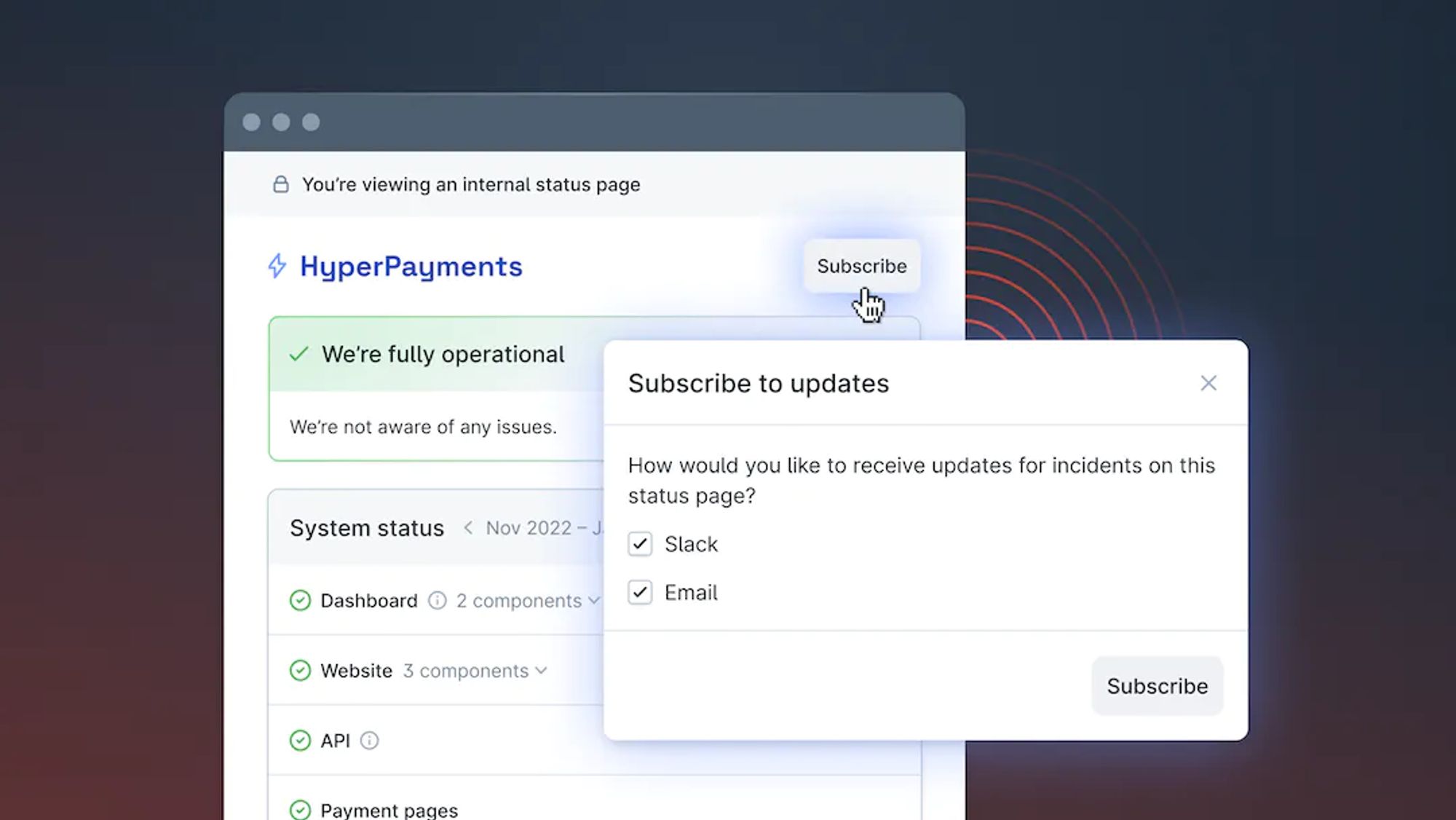Screen dimensions: 1456x820
Task: Confirm with Subscribe button in dialog
Action: (1157, 686)
